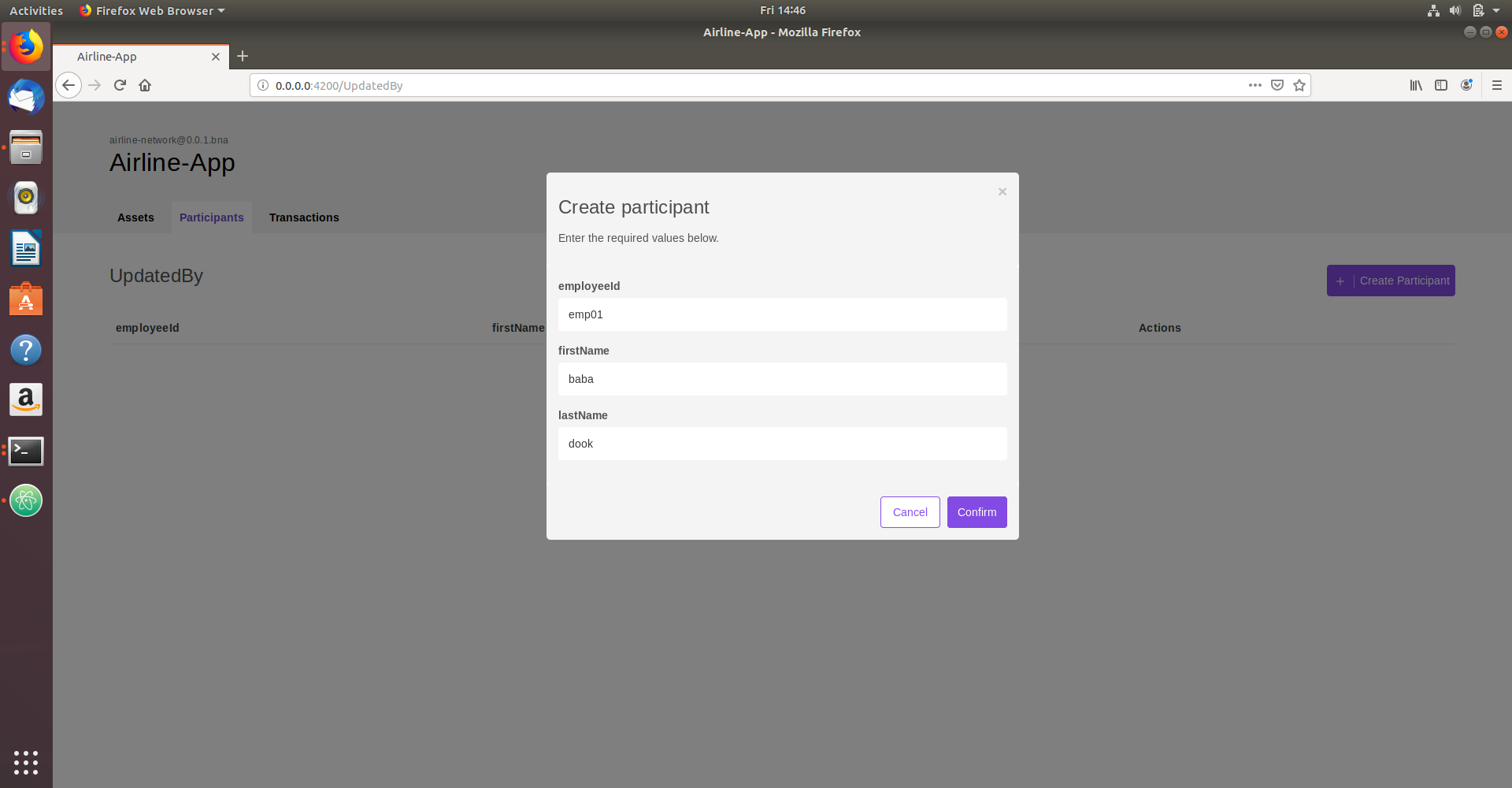1512x788 pixels.
Task: Cancel the Create participant dialog
Action: pyautogui.click(x=910, y=512)
